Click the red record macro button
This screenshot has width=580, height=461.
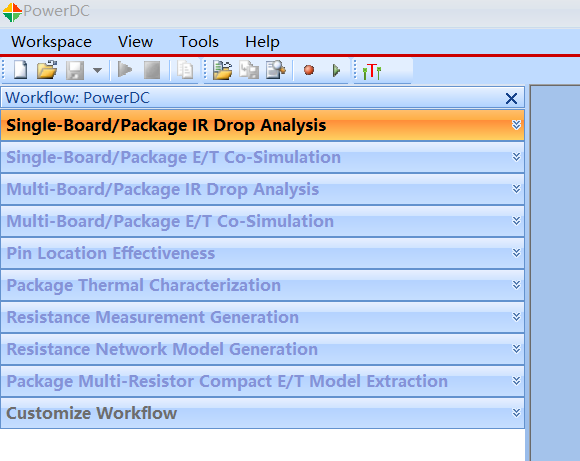(x=309, y=70)
